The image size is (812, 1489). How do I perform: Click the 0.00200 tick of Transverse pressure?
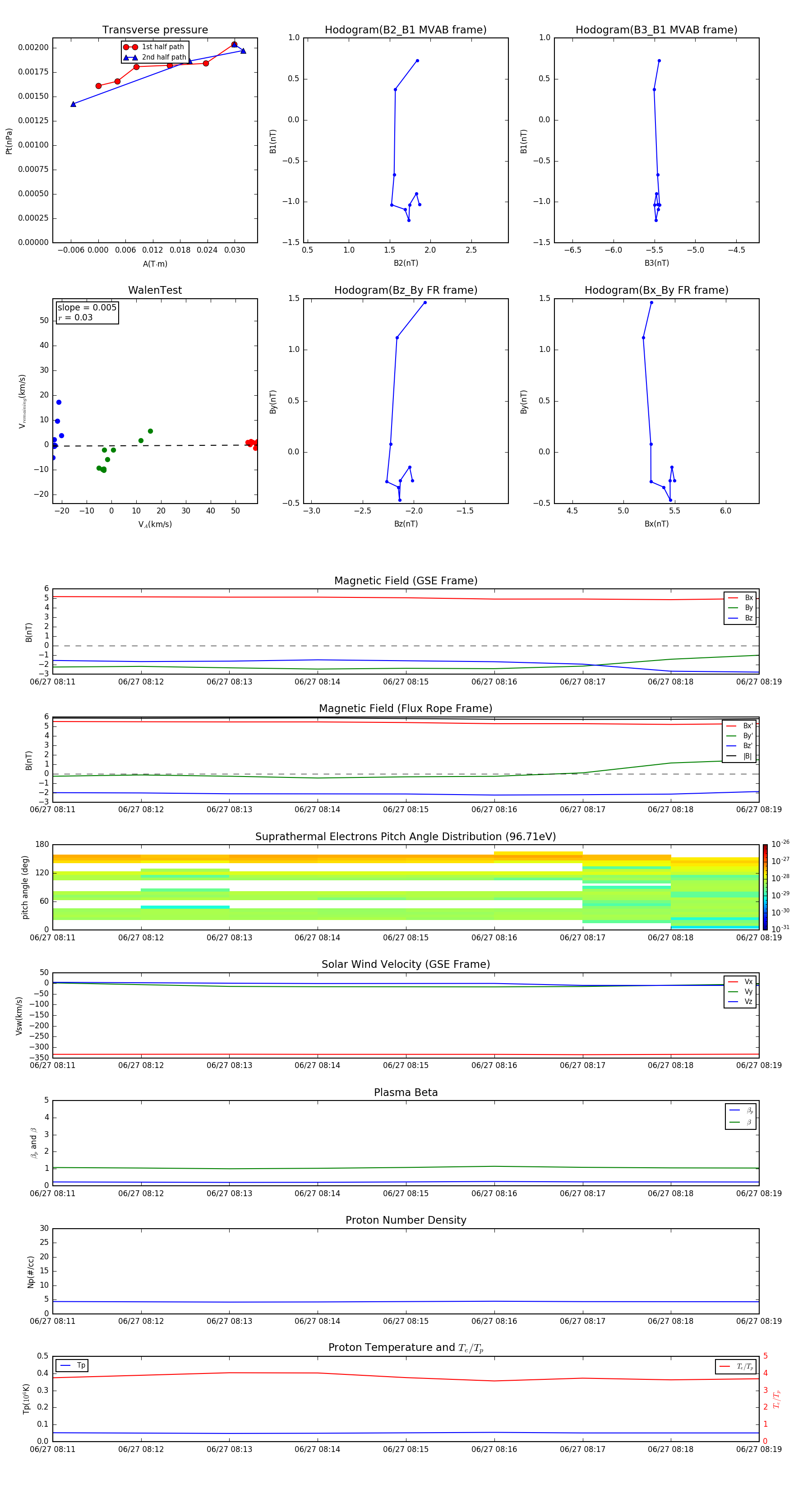coord(33,47)
